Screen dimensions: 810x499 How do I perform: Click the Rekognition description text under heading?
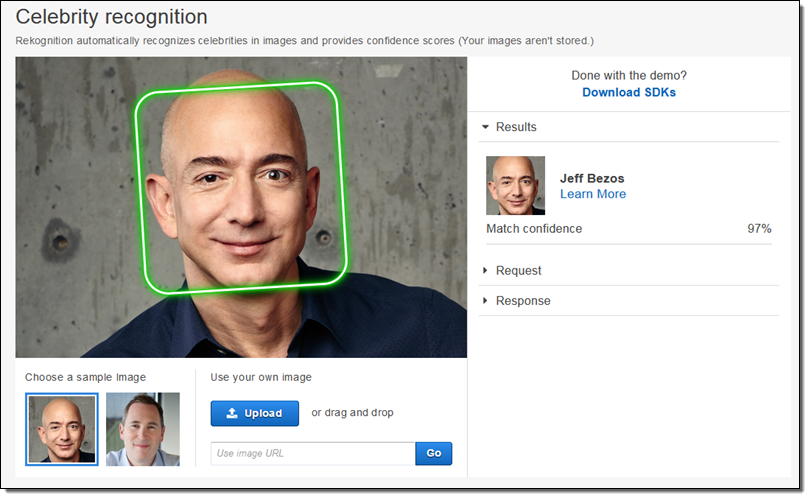click(x=304, y=41)
